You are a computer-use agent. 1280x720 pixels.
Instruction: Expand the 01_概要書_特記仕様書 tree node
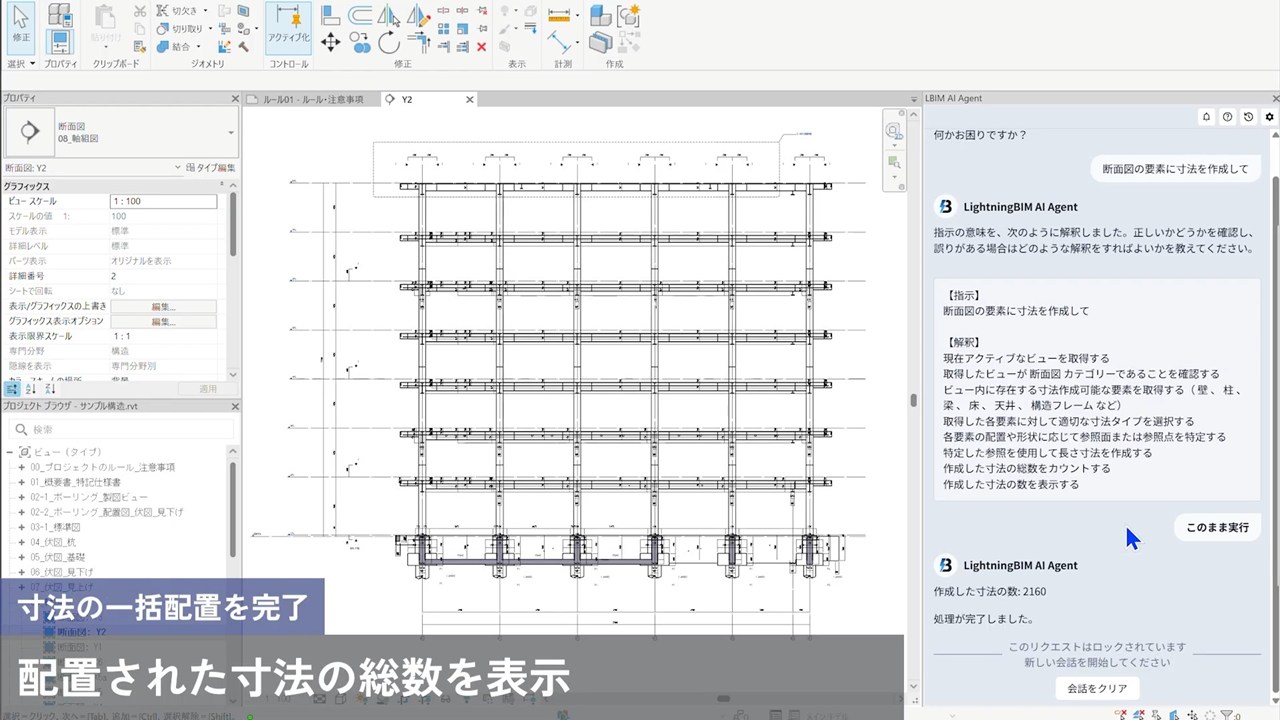[21, 482]
